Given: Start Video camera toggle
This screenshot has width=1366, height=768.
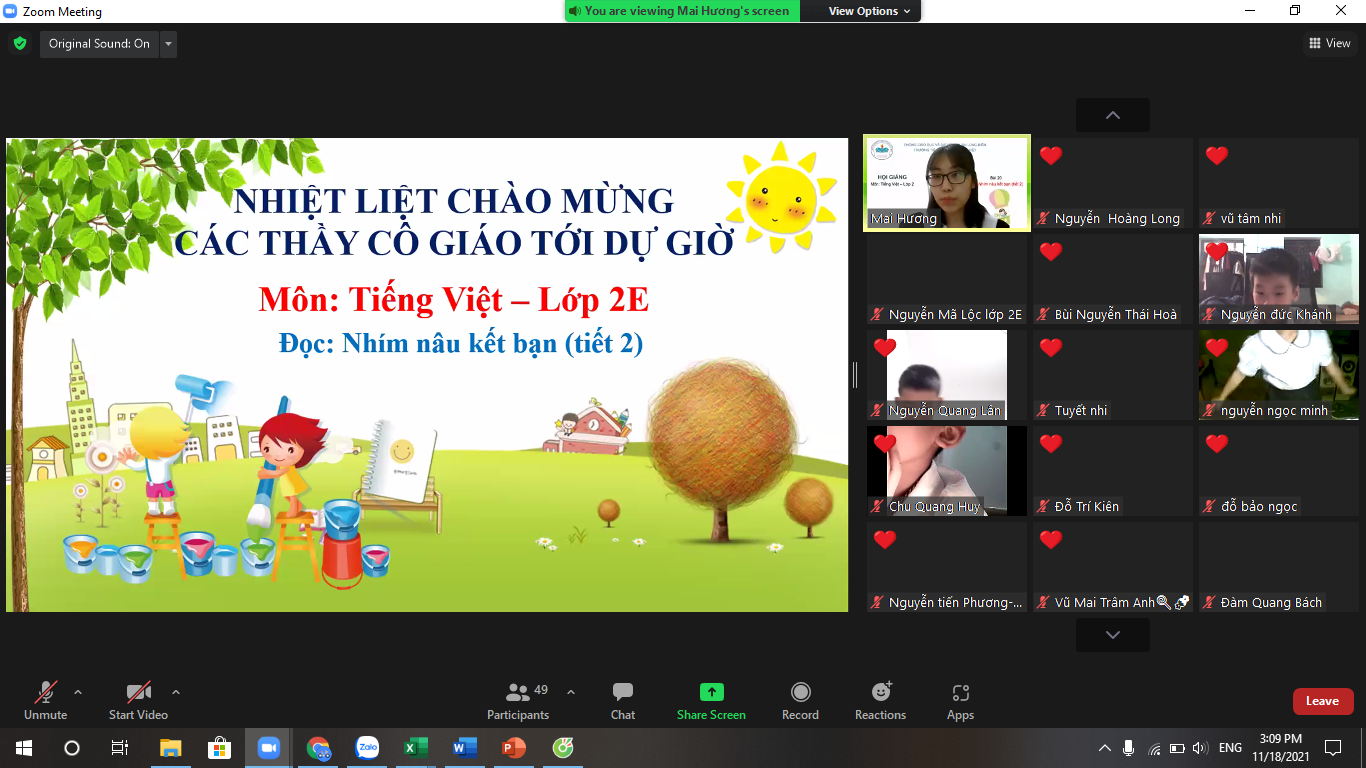Looking at the screenshot, I should [x=138, y=700].
